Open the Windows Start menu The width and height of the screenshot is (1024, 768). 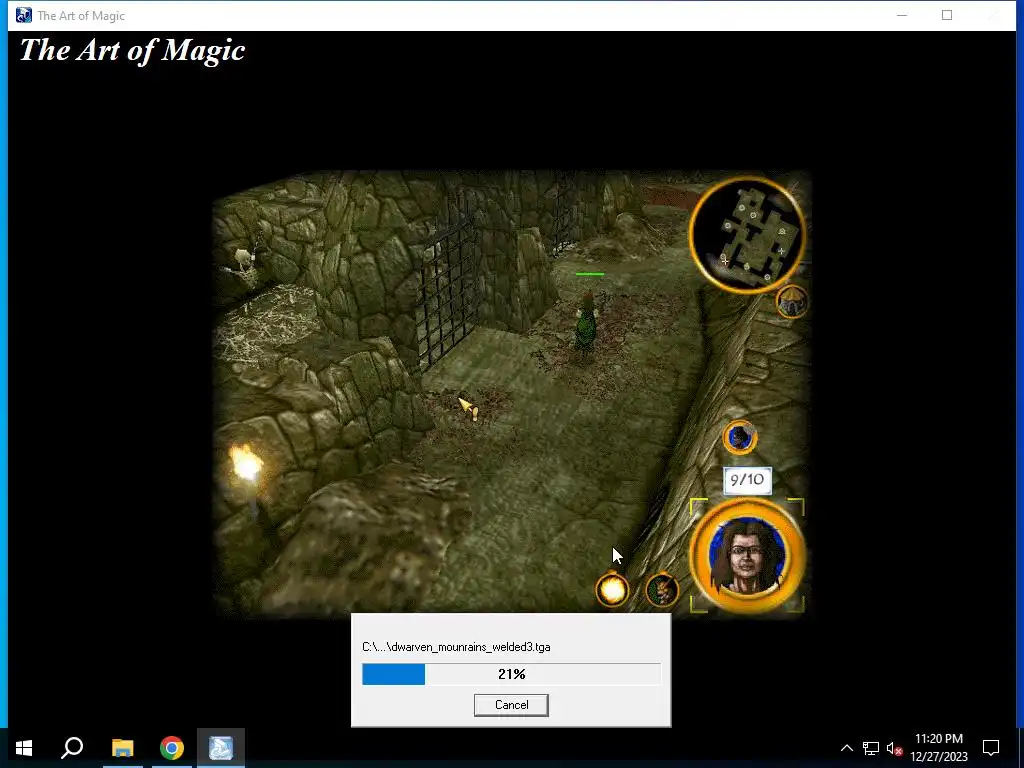pyautogui.click(x=24, y=748)
